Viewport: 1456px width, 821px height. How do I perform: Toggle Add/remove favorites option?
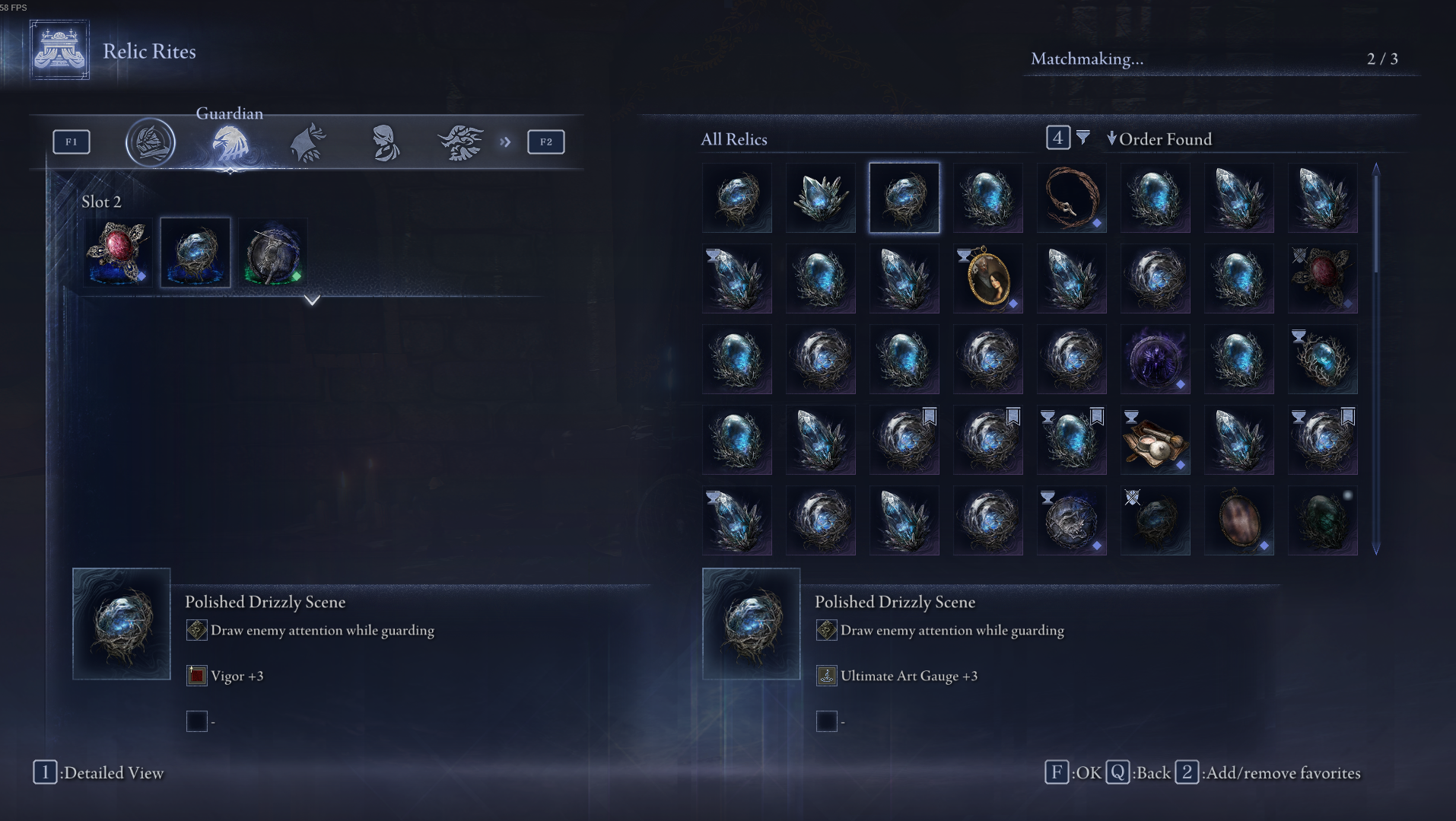(x=1268, y=773)
